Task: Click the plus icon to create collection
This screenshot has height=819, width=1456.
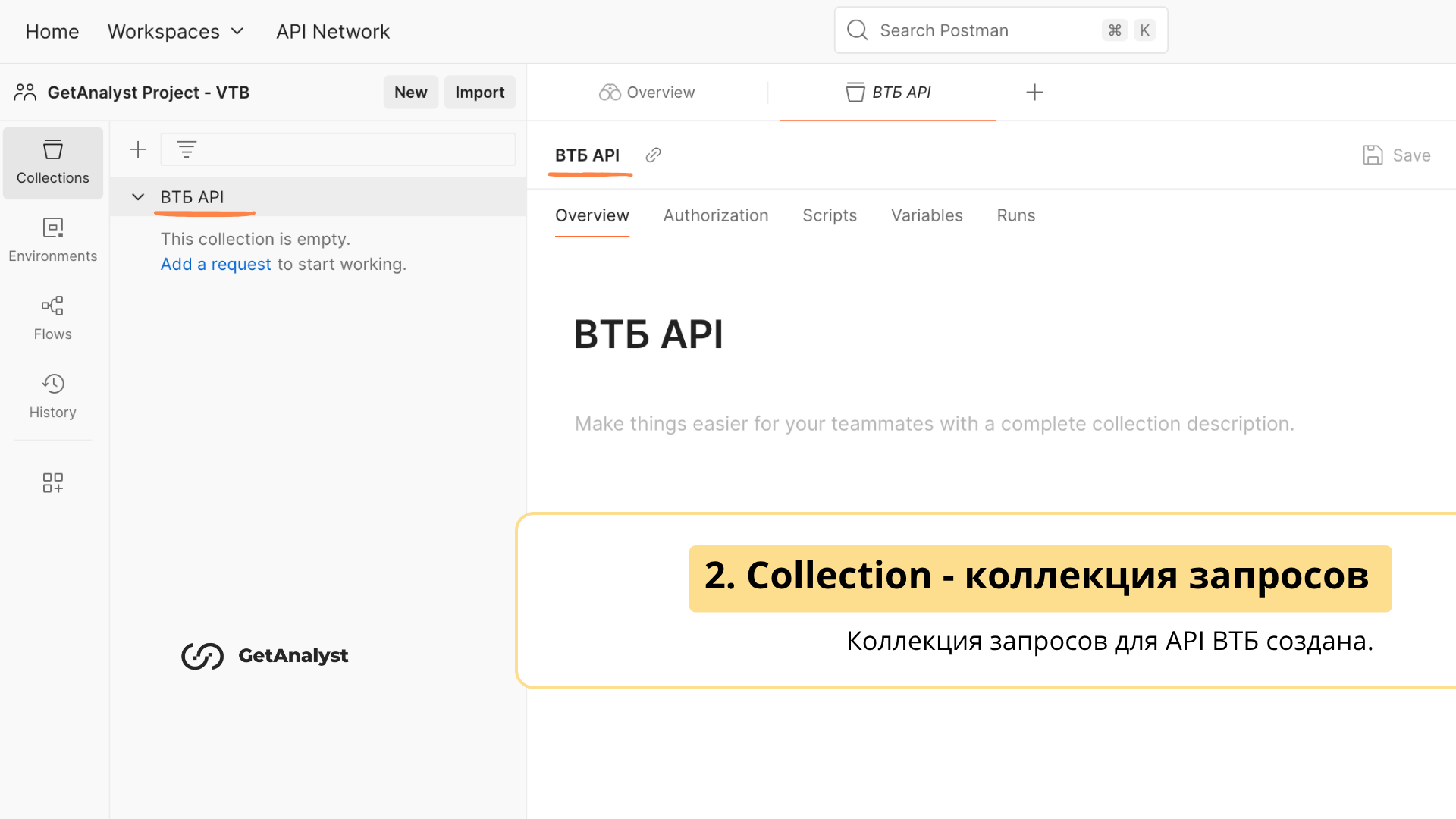Action: [138, 149]
